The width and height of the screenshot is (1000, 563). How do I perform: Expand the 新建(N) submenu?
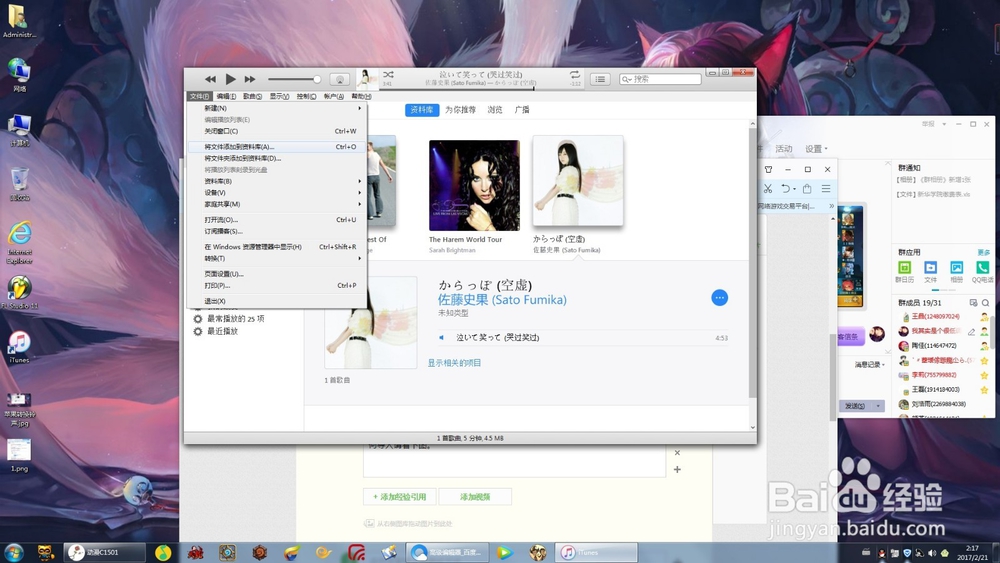[276, 108]
